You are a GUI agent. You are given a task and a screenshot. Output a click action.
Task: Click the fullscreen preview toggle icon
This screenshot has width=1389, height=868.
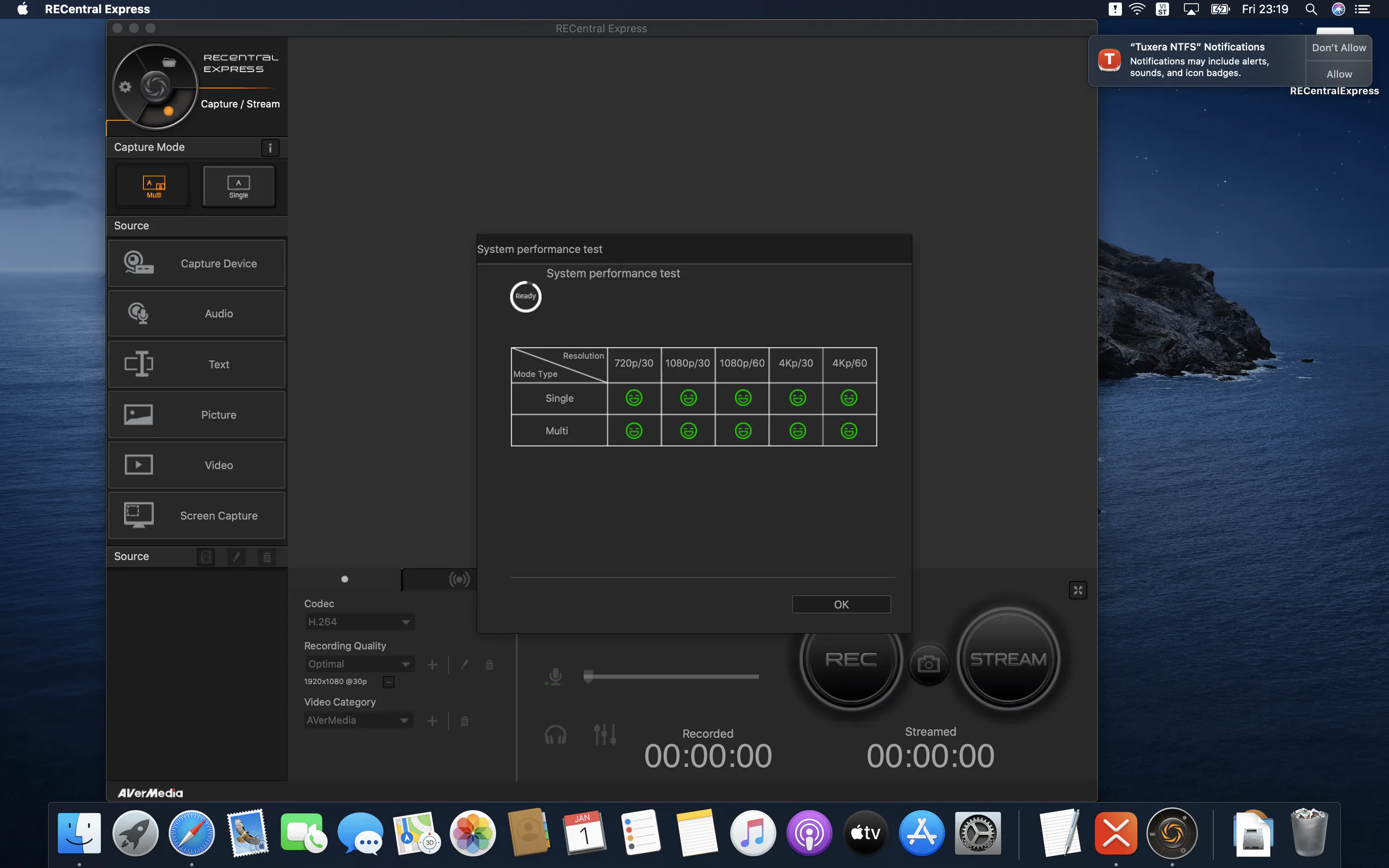pyautogui.click(x=1078, y=590)
